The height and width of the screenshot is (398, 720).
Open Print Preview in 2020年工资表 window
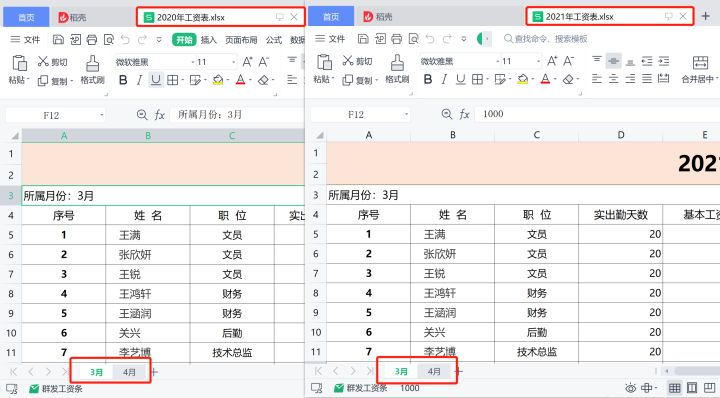[109, 40]
